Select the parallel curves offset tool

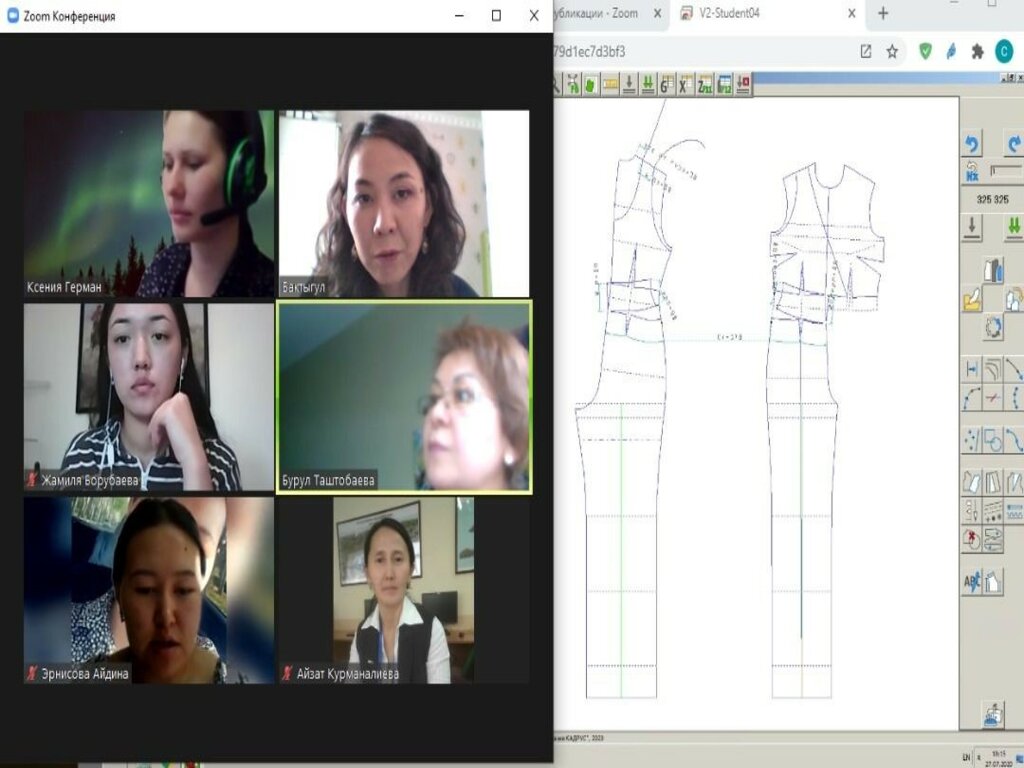pos(993,370)
